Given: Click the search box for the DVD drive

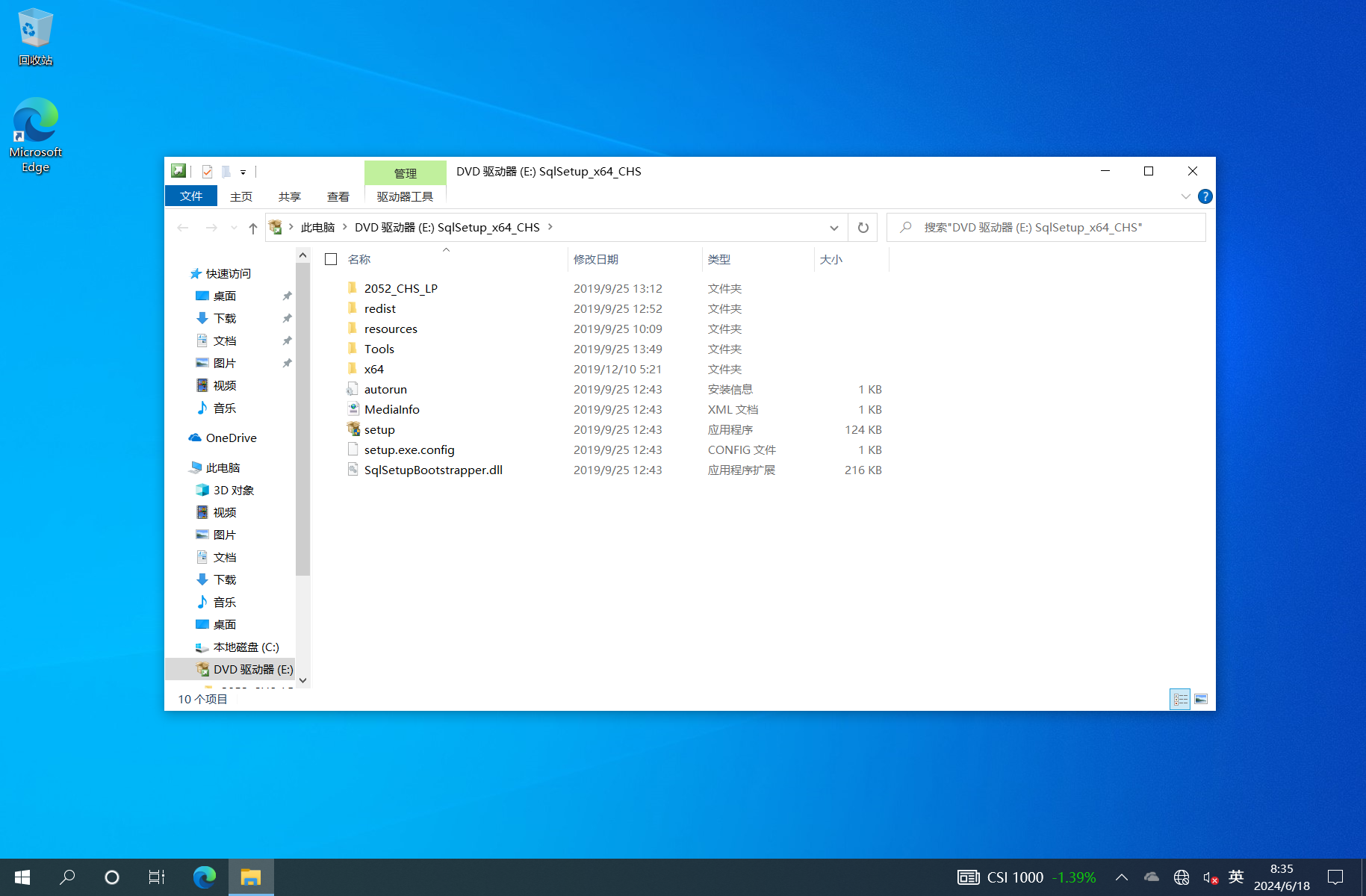Looking at the screenshot, I should point(1046,228).
